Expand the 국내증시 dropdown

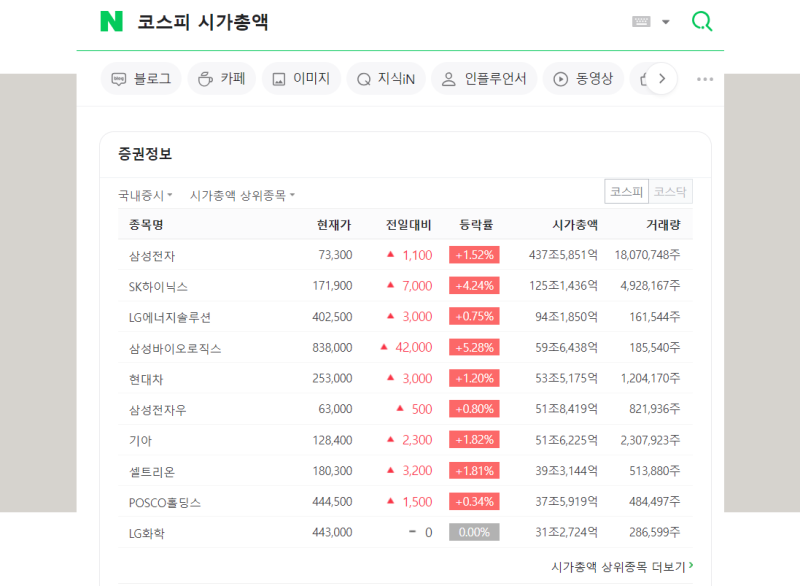145,195
